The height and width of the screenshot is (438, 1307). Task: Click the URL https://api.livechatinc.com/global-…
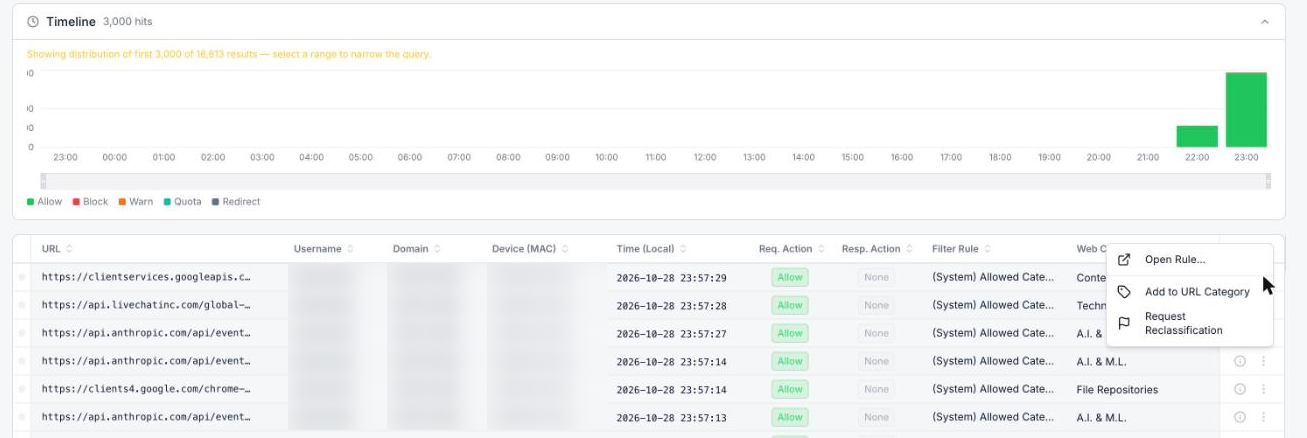(146, 305)
